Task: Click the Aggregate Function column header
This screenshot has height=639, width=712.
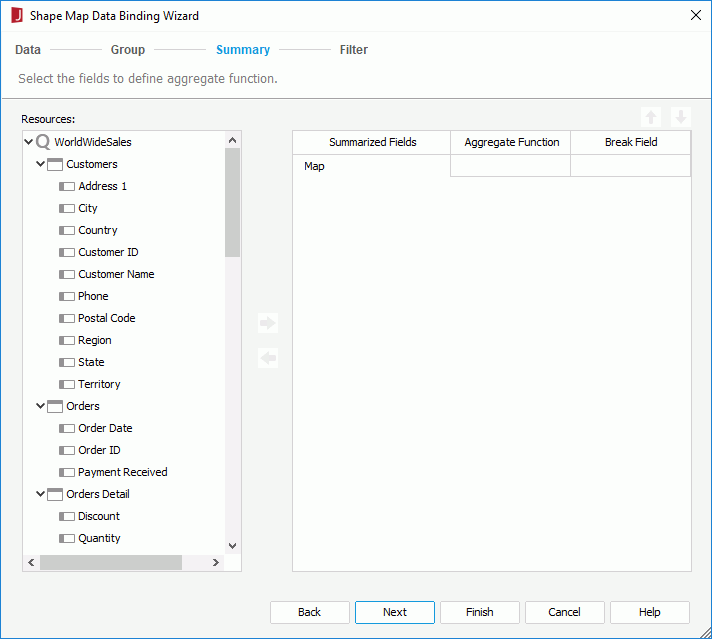Action: 510,143
